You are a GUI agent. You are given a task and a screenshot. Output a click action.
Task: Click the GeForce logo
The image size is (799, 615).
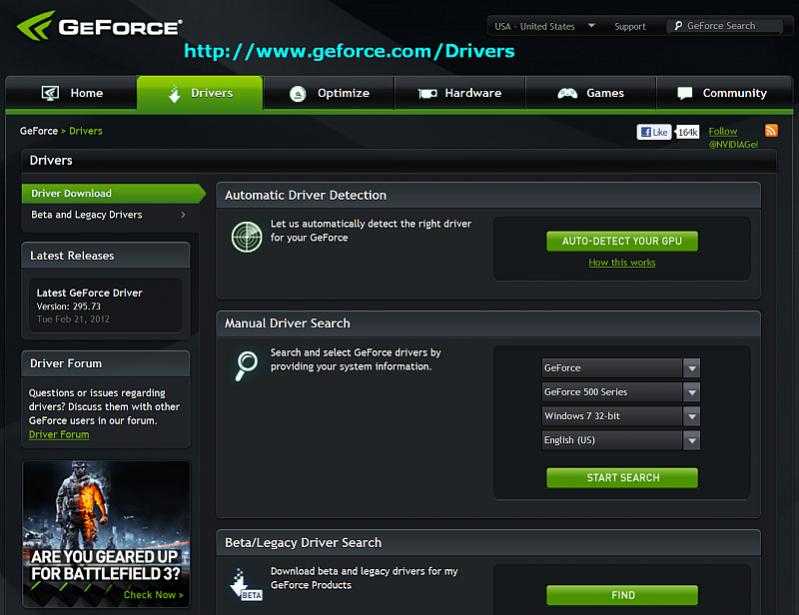pos(99,25)
